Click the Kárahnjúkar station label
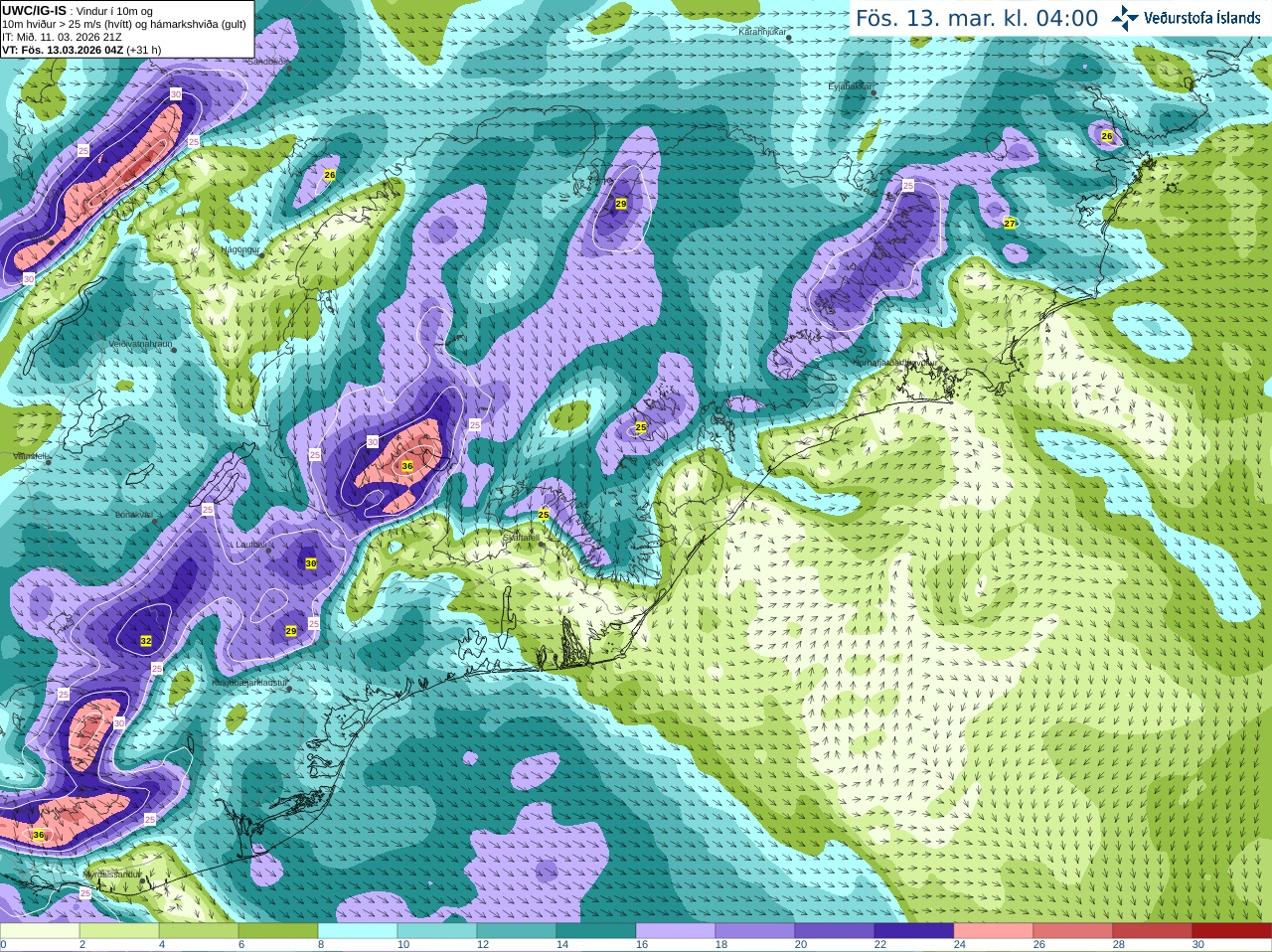This screenshot has height=952, width=1272. (x=763, y=32)
